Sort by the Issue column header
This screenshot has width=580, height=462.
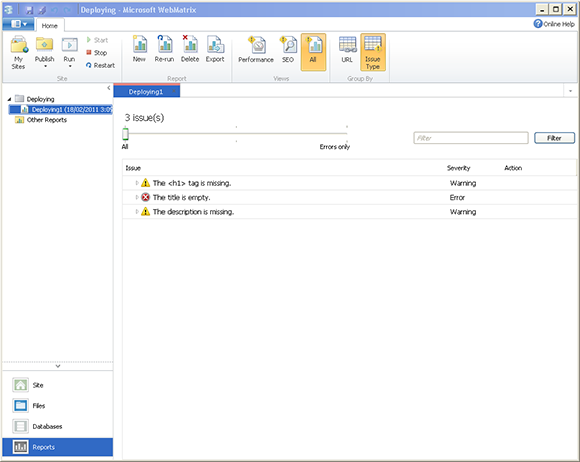(133, 168)
